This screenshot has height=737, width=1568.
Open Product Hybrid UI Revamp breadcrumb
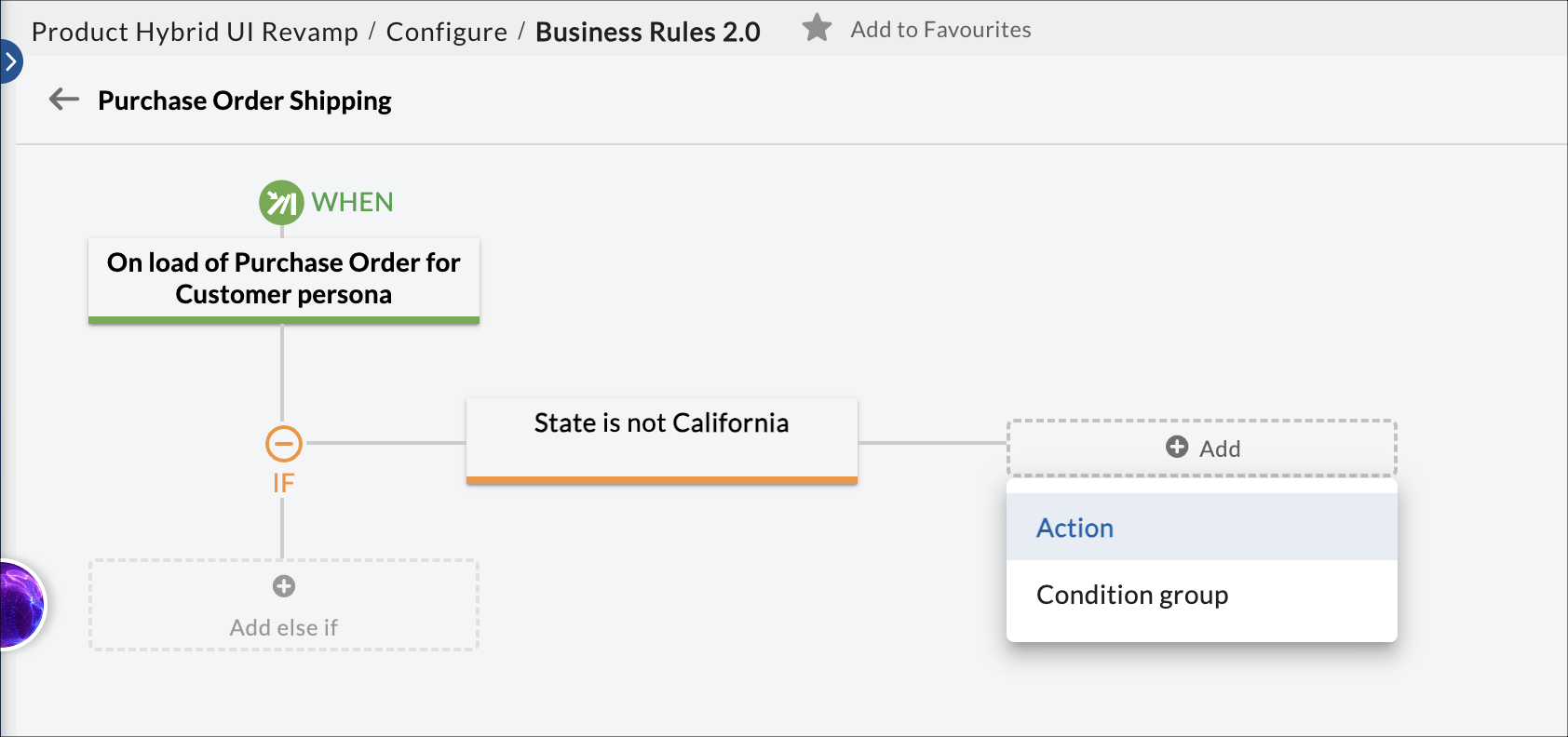click(195, 32)
